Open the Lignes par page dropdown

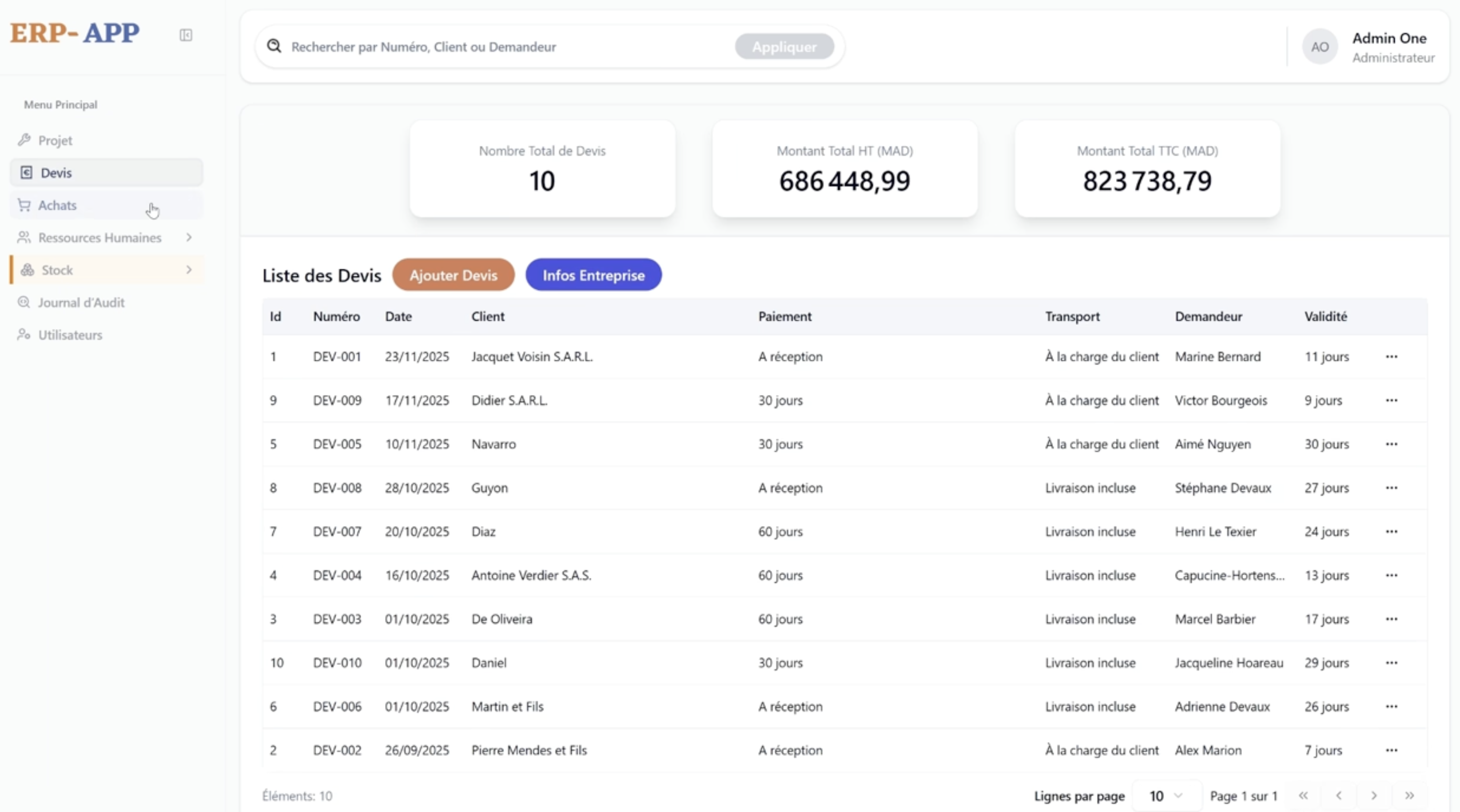(1166, 796)
